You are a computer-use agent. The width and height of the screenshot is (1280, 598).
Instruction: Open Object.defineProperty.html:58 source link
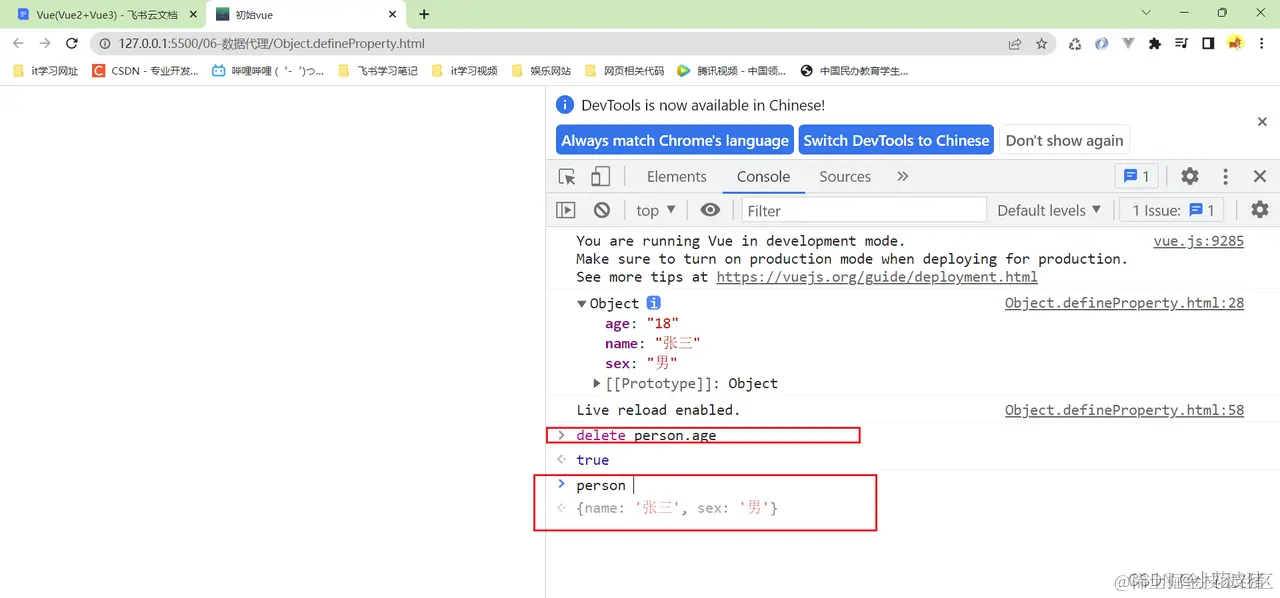tap(1124, 410)
